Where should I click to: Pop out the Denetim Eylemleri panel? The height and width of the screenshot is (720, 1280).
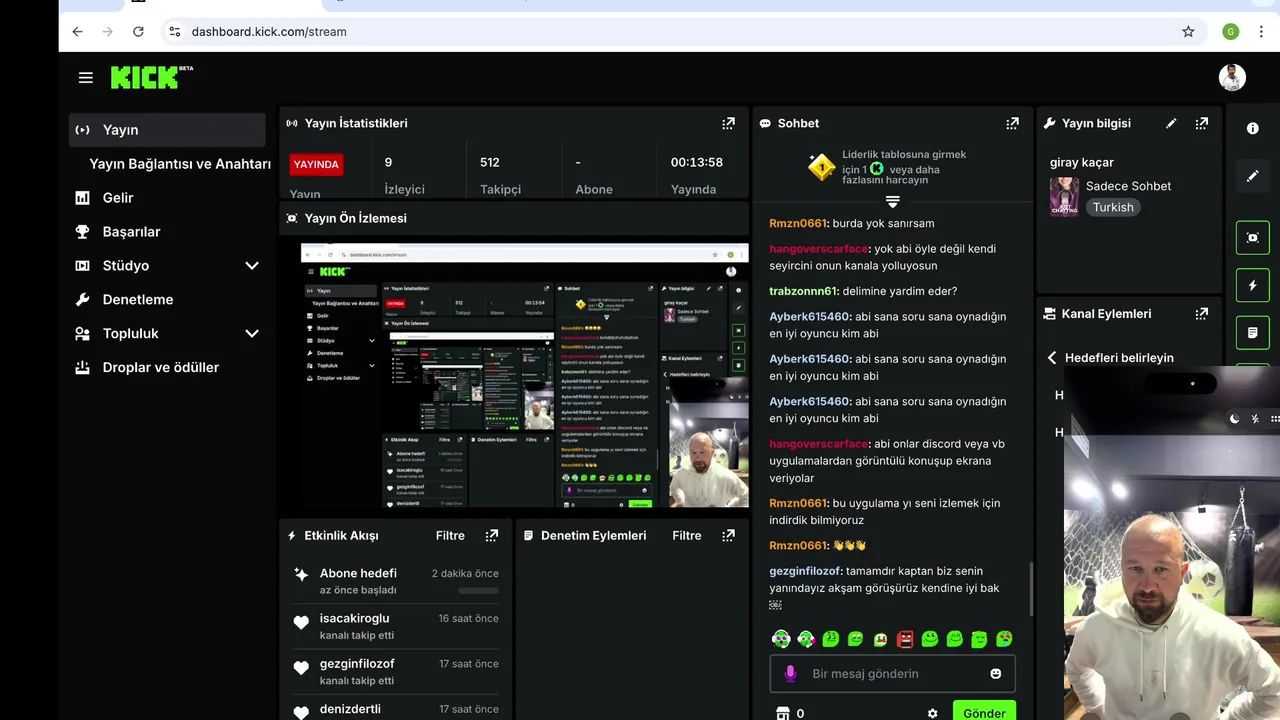tap(728, 535)
